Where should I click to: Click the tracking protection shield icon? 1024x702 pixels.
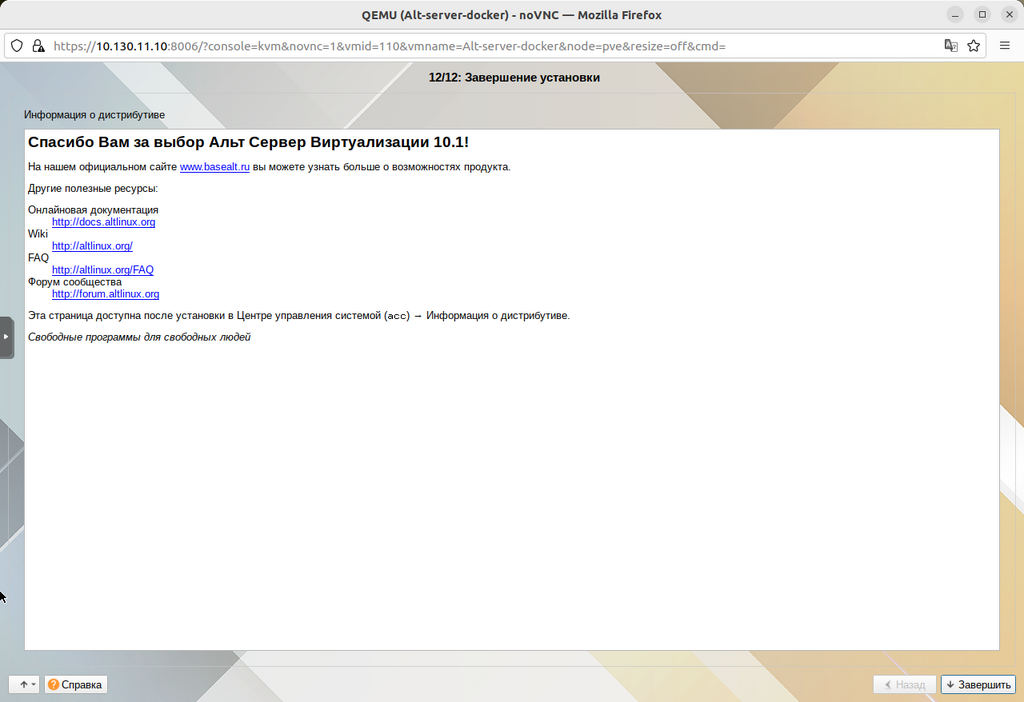[17, 46]
